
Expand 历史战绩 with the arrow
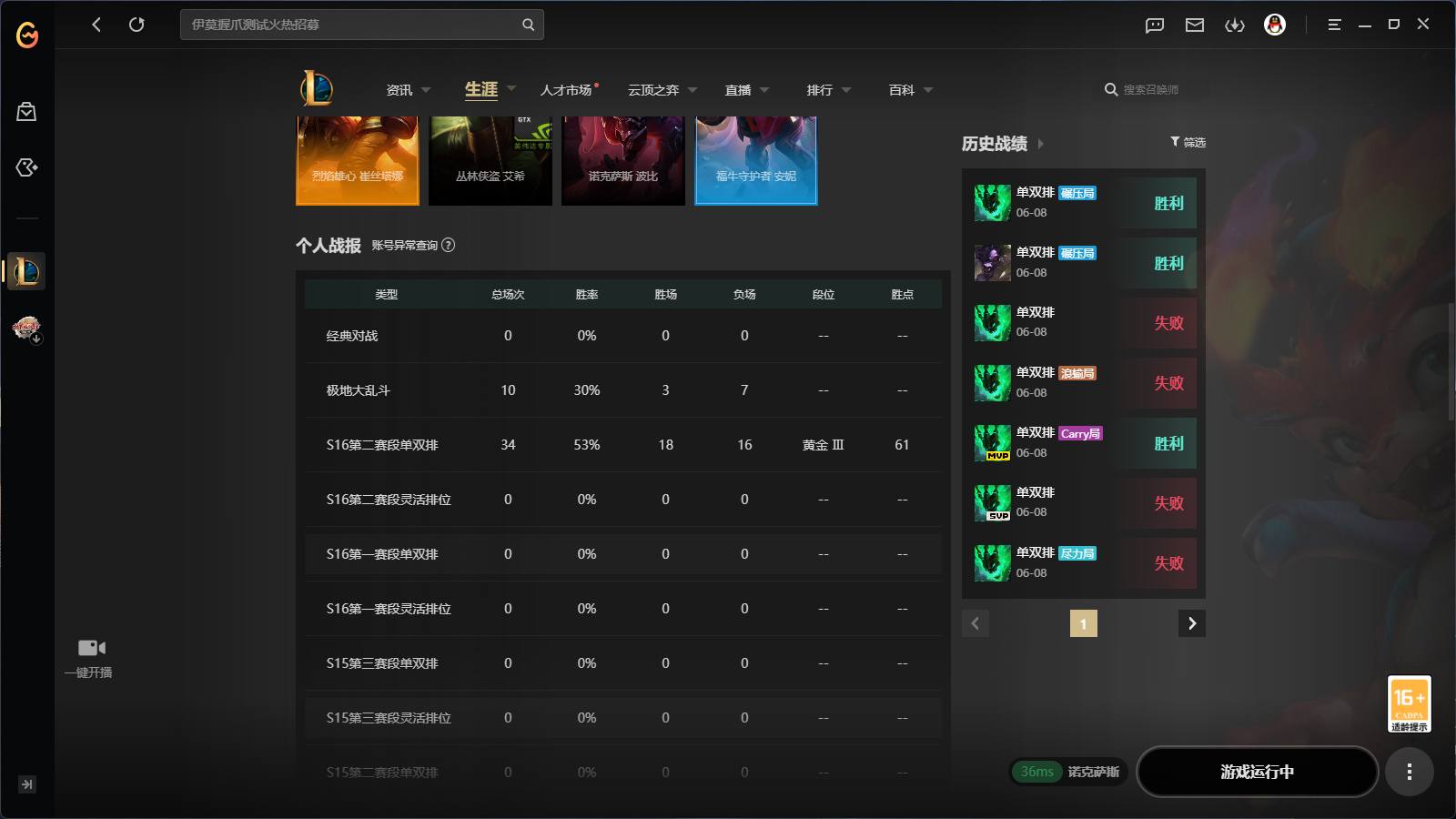pyautogui.click(x=1041, y=144)
